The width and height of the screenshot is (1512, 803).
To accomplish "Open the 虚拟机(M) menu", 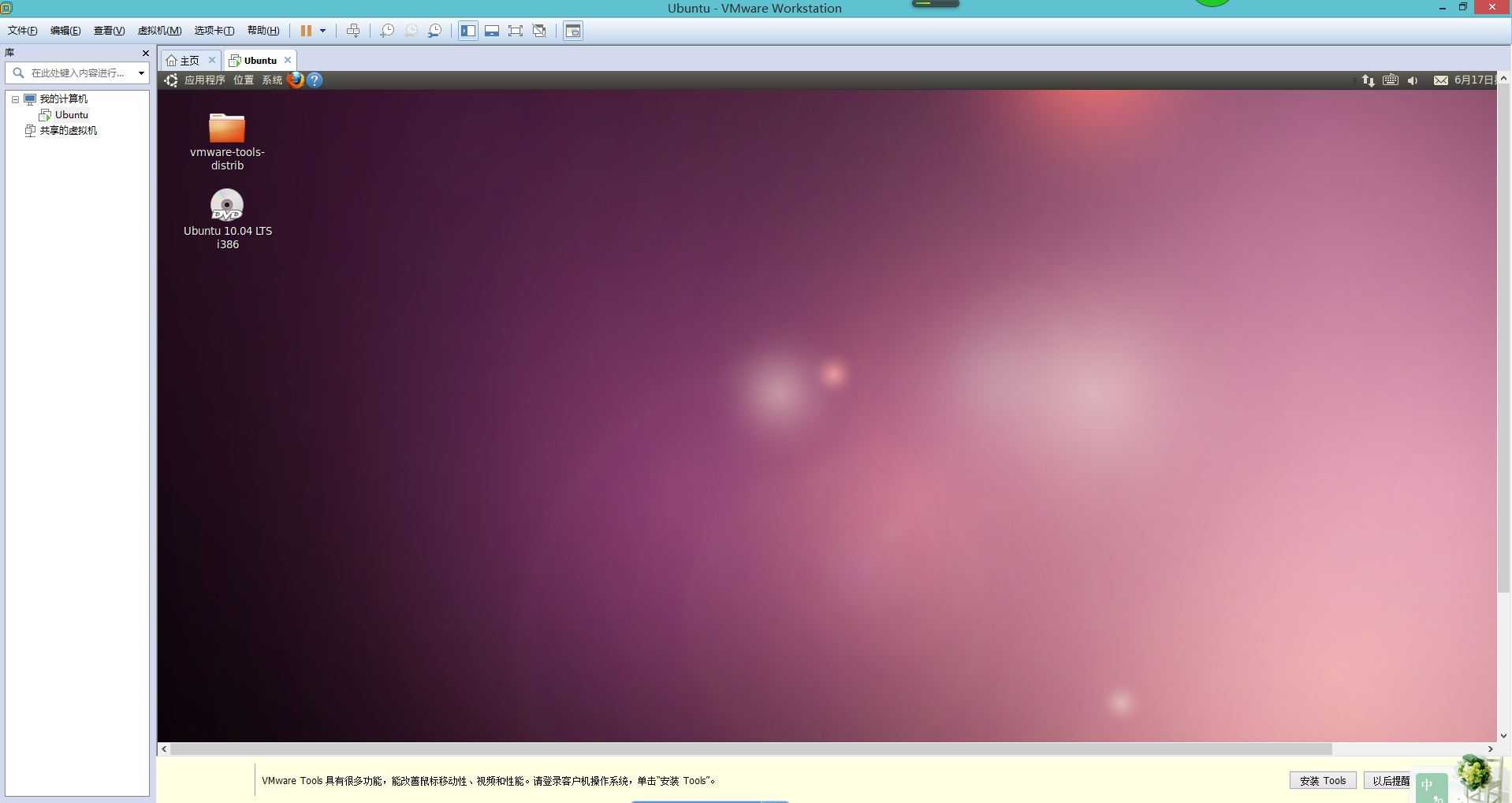I will tap(159, 31).
